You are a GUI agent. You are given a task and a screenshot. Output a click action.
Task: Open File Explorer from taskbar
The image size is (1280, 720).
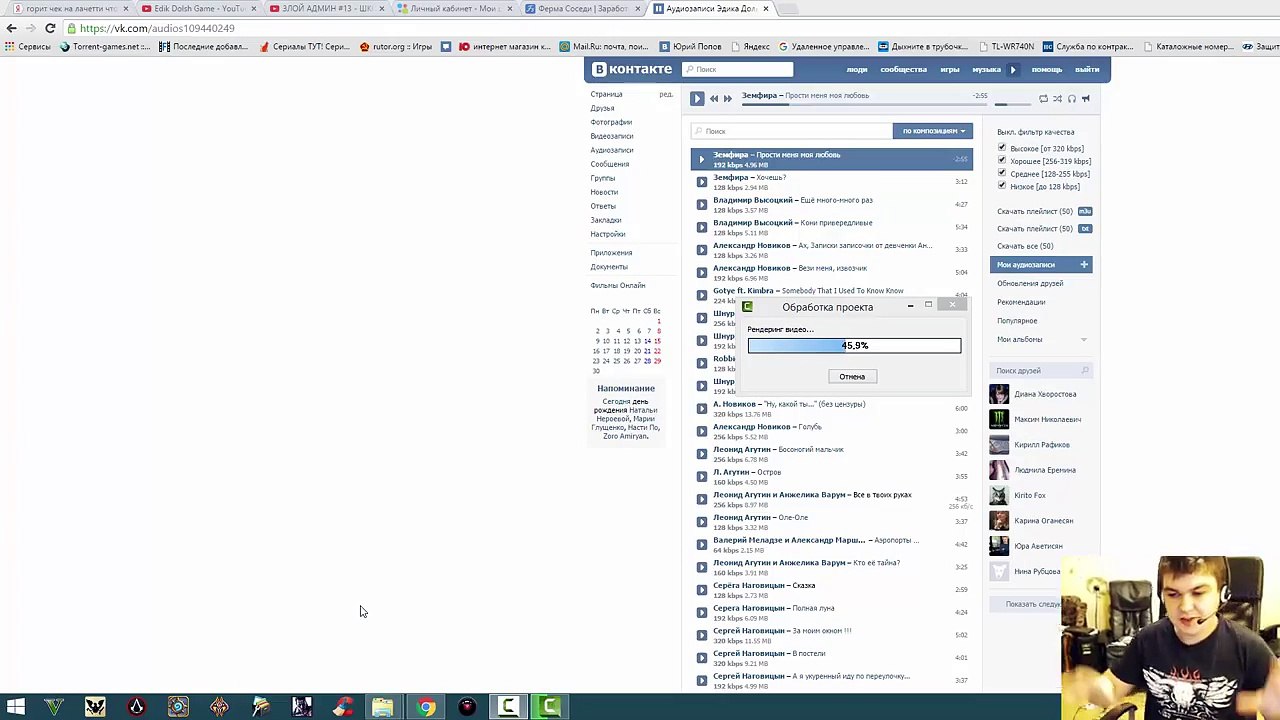(x=383, y=707)
